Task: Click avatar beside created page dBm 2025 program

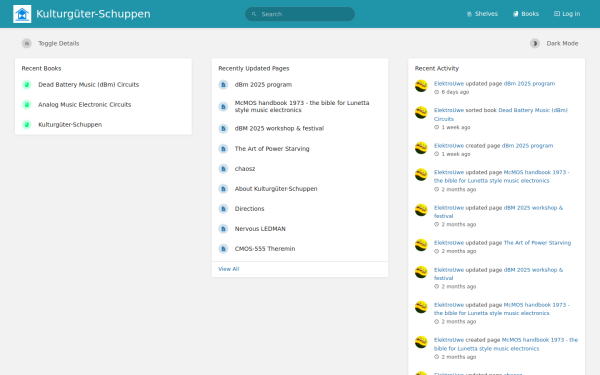Action: tap(421, 148)
